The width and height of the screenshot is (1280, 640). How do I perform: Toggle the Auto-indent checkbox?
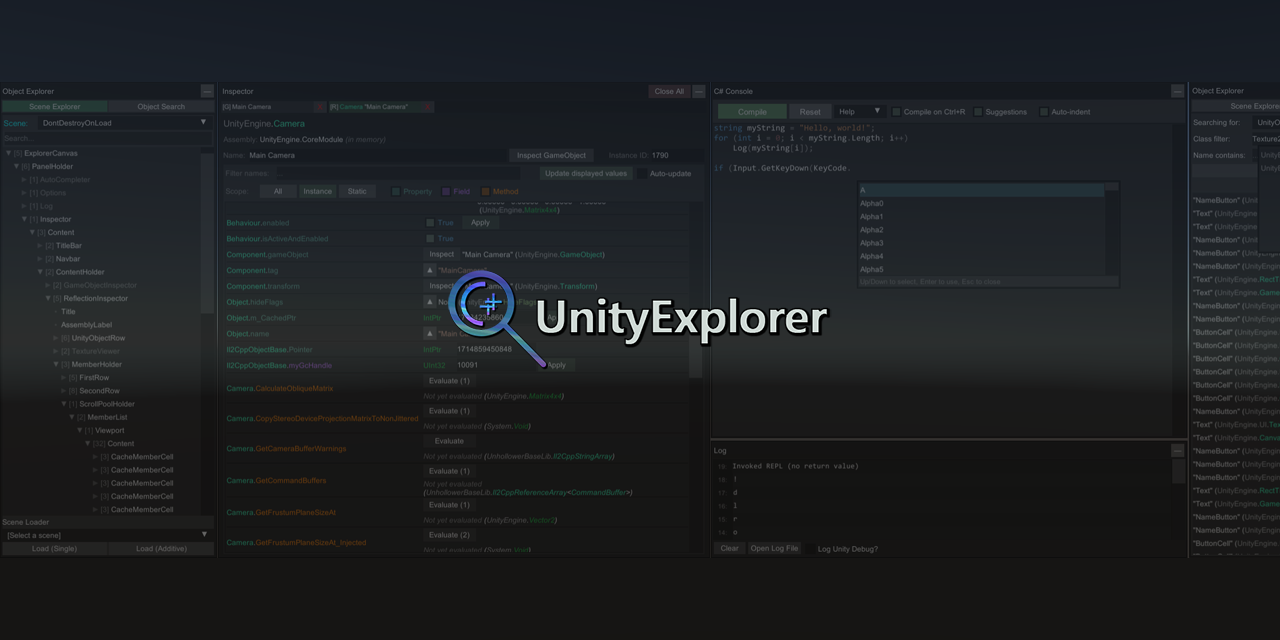(x=1044, y=112)
